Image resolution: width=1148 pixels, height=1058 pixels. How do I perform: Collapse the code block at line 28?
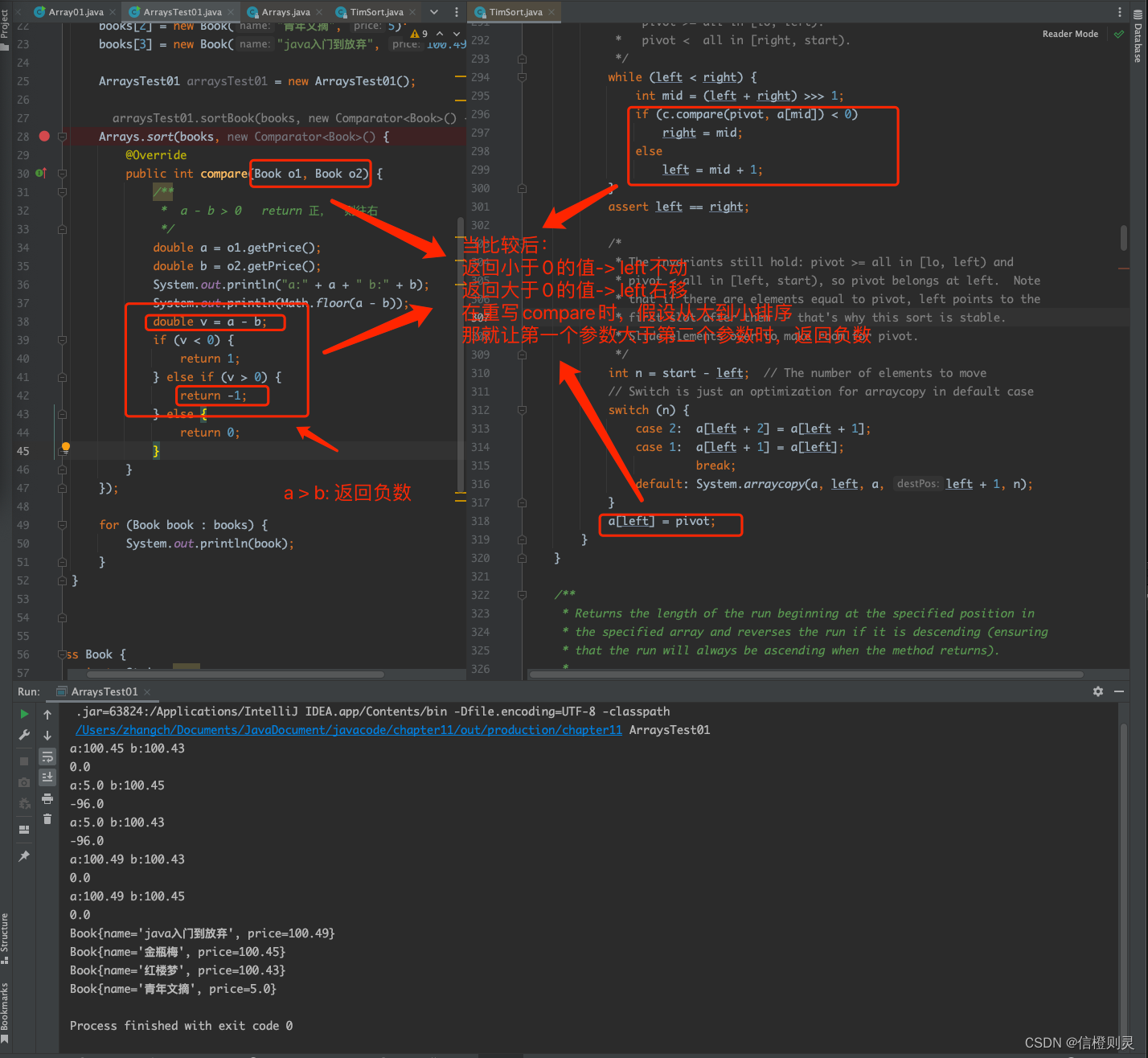click(62, 137)
